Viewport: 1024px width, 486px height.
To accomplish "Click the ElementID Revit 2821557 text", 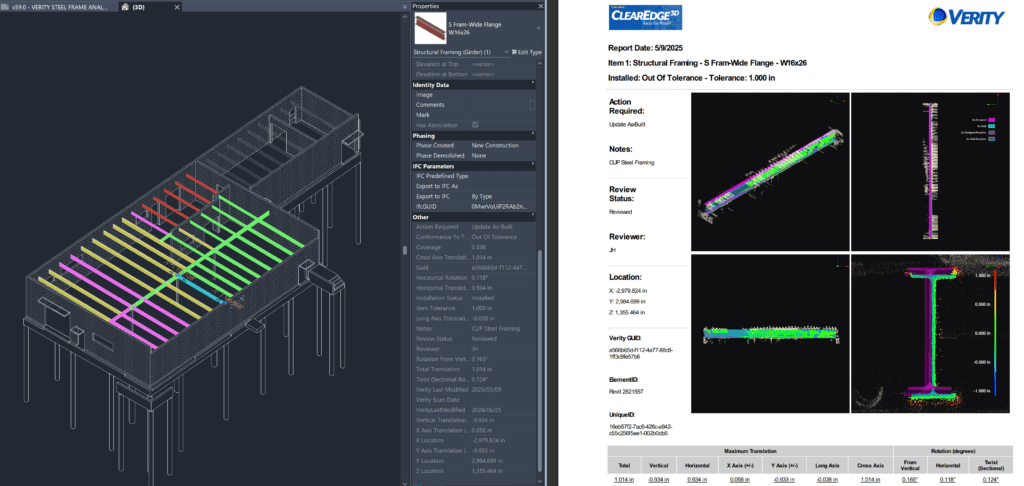I will pyautogui.click(x=625, y=391).
